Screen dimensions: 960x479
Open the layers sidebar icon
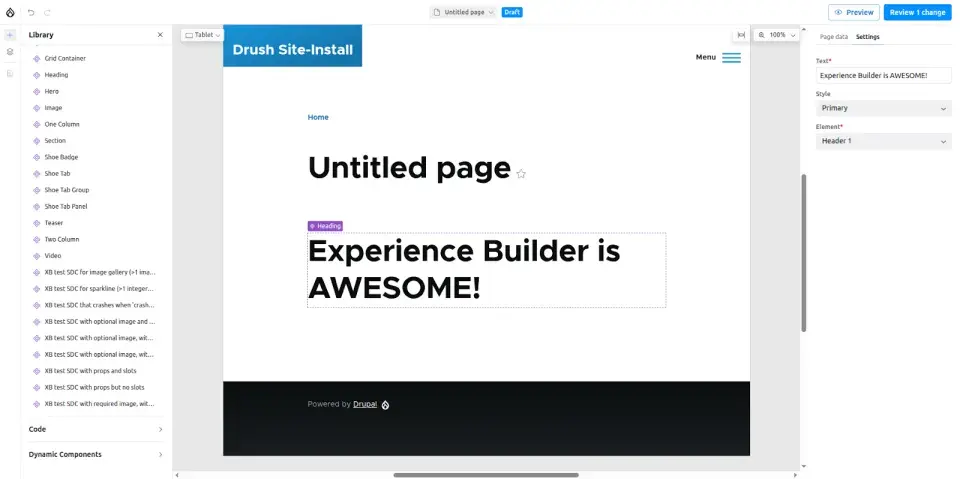10,52
